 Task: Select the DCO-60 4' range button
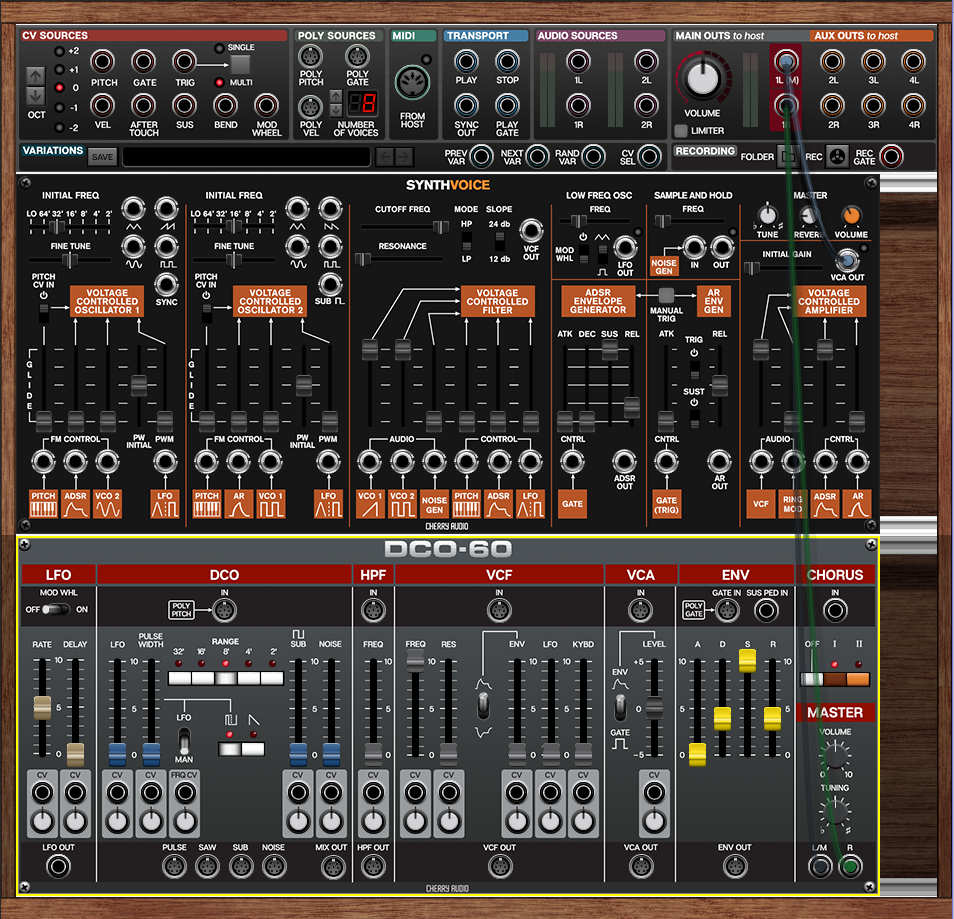[x=249, y=678]
